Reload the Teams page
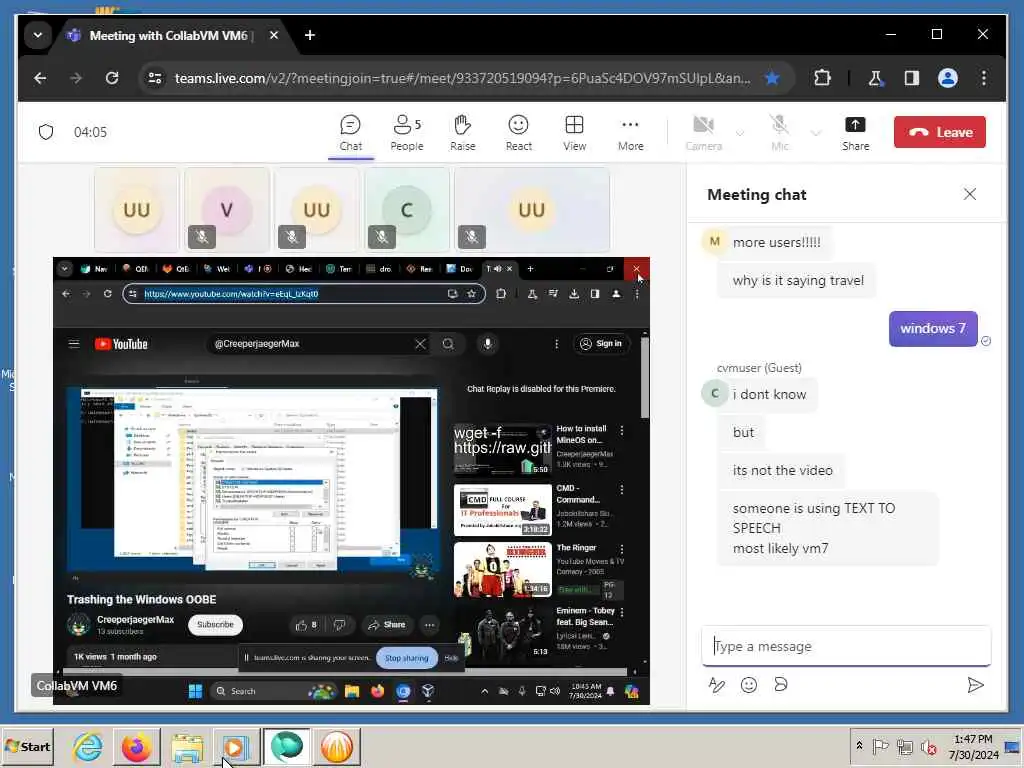The width and height of the screenshot is (1024, 768). [x=112, y=78]
